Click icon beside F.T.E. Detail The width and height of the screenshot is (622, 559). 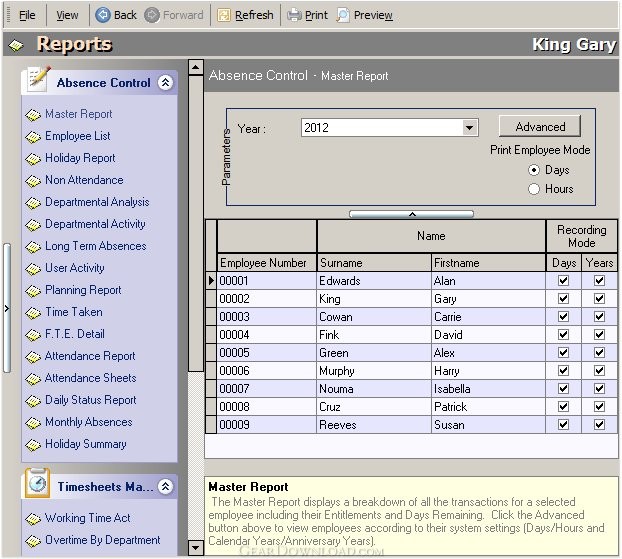(x=33, y=335)
